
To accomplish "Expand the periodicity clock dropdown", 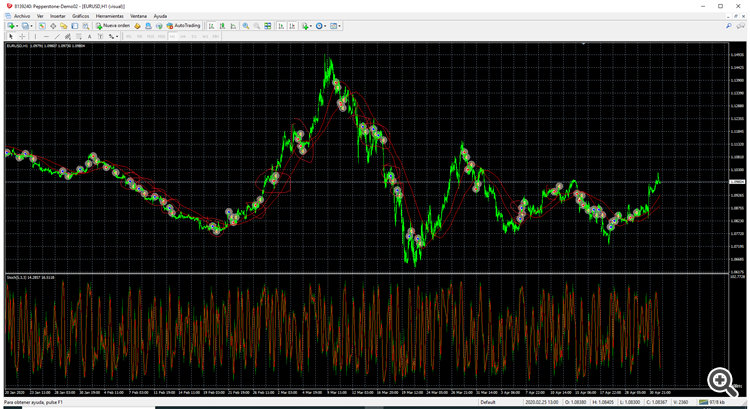I will [326, 26].
